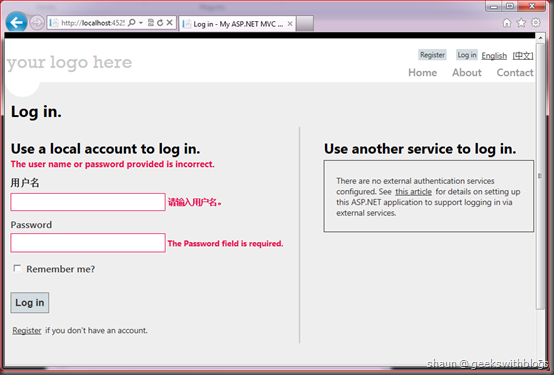The height and width of the screenshot is (375, 554).
Task: Switch language to 中文
Action: pyautogui.click(x=523, y=55)
